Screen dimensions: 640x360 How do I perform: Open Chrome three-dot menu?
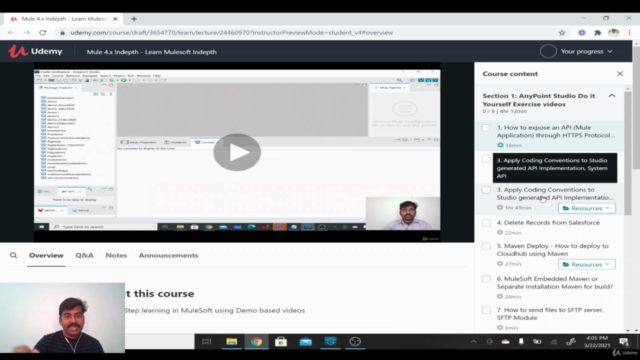tap(629, 33)
